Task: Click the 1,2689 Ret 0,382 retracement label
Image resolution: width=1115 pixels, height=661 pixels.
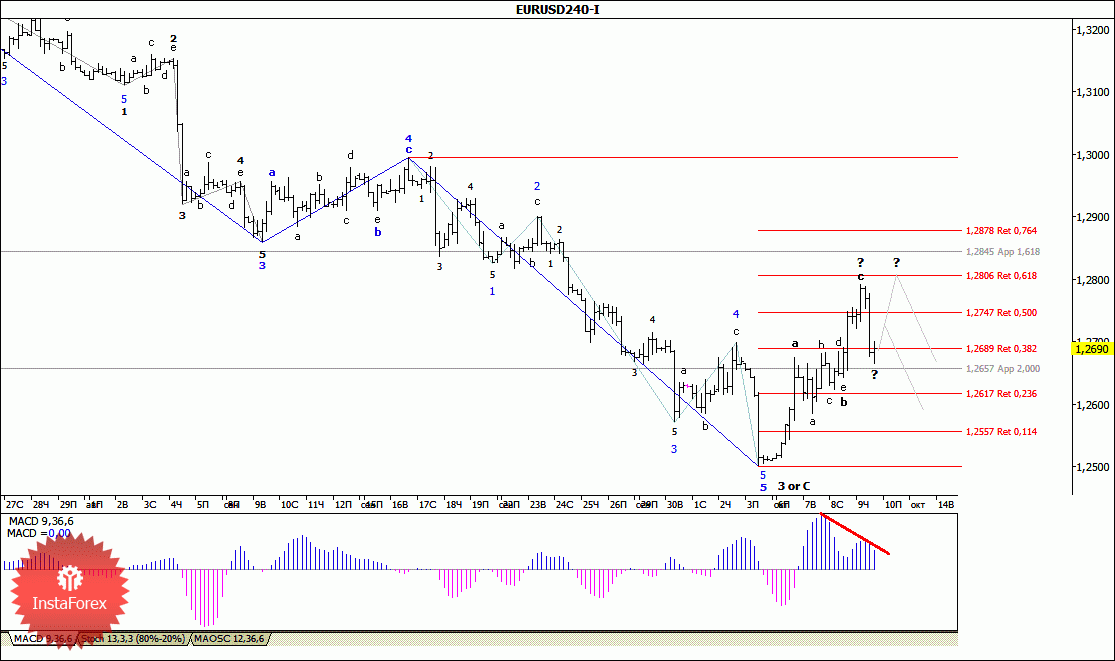Action: click(1001, 348)
